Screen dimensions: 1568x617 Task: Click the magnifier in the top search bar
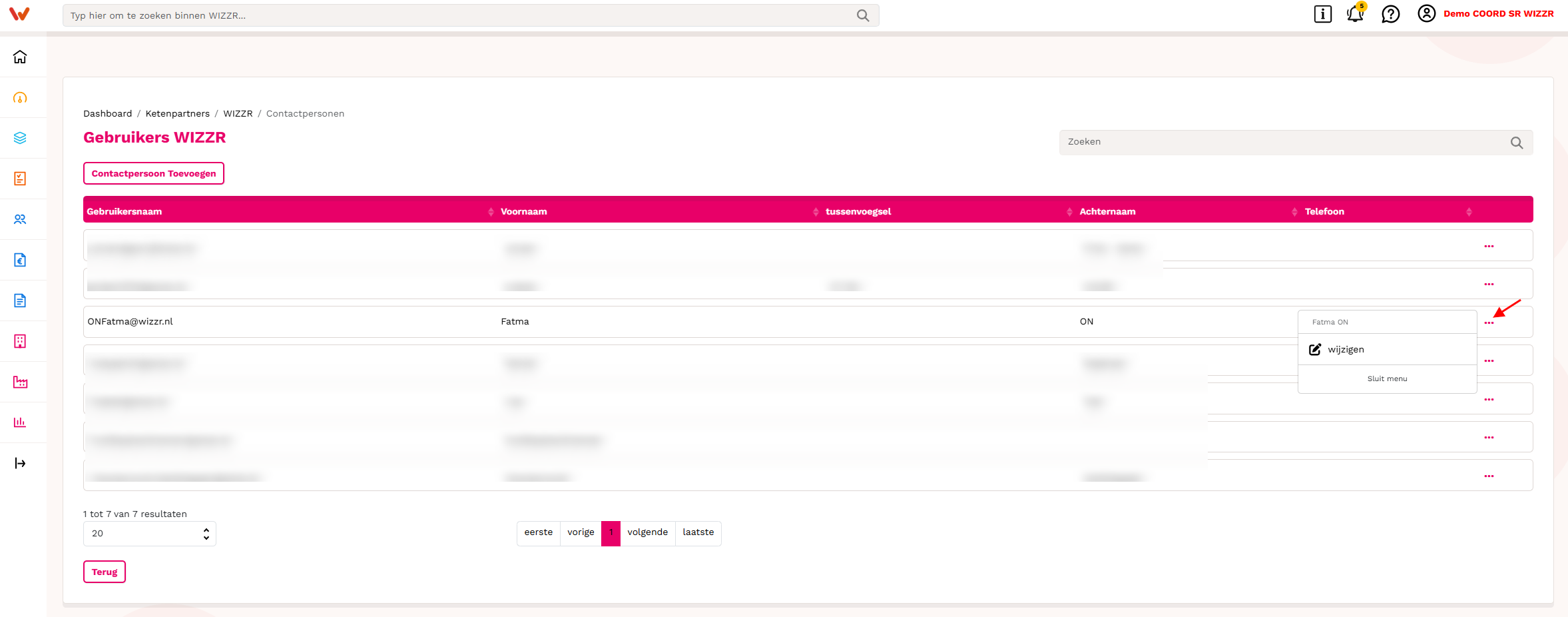tap(863, 15)
